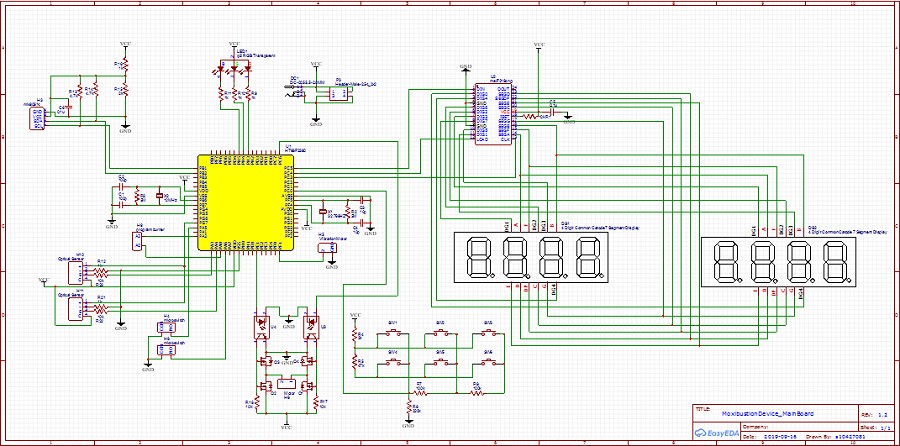Select the Motor H6 connector
Viewport: 900px width, 446px height.
tap(287, 383)
